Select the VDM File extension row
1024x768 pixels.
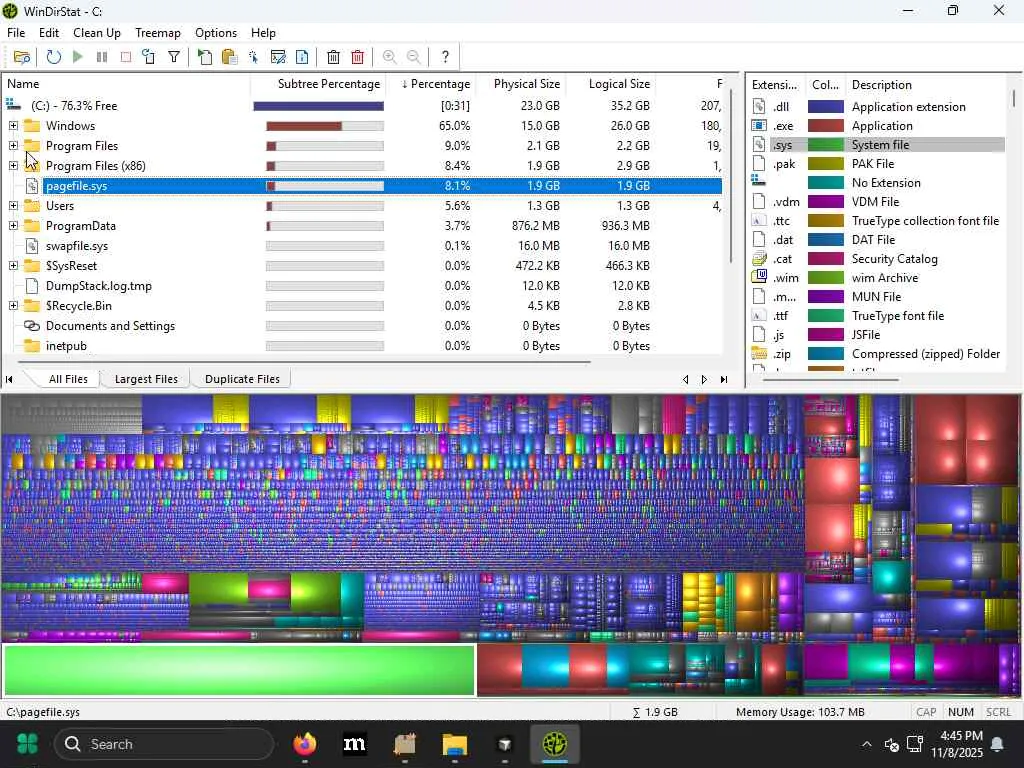pos(877,201)
